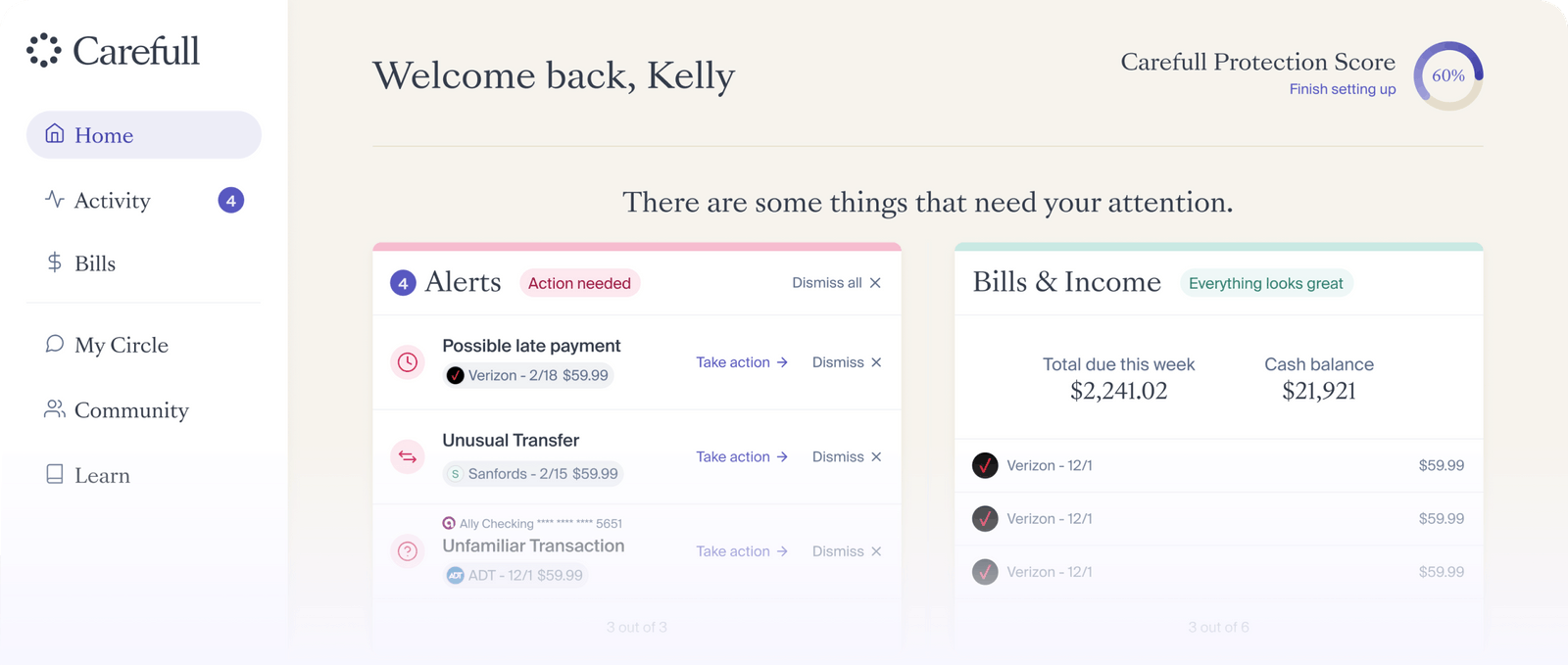Click the My Circle speech bubble icon
Screen dimensions: 1568x665
pos(54,345)
